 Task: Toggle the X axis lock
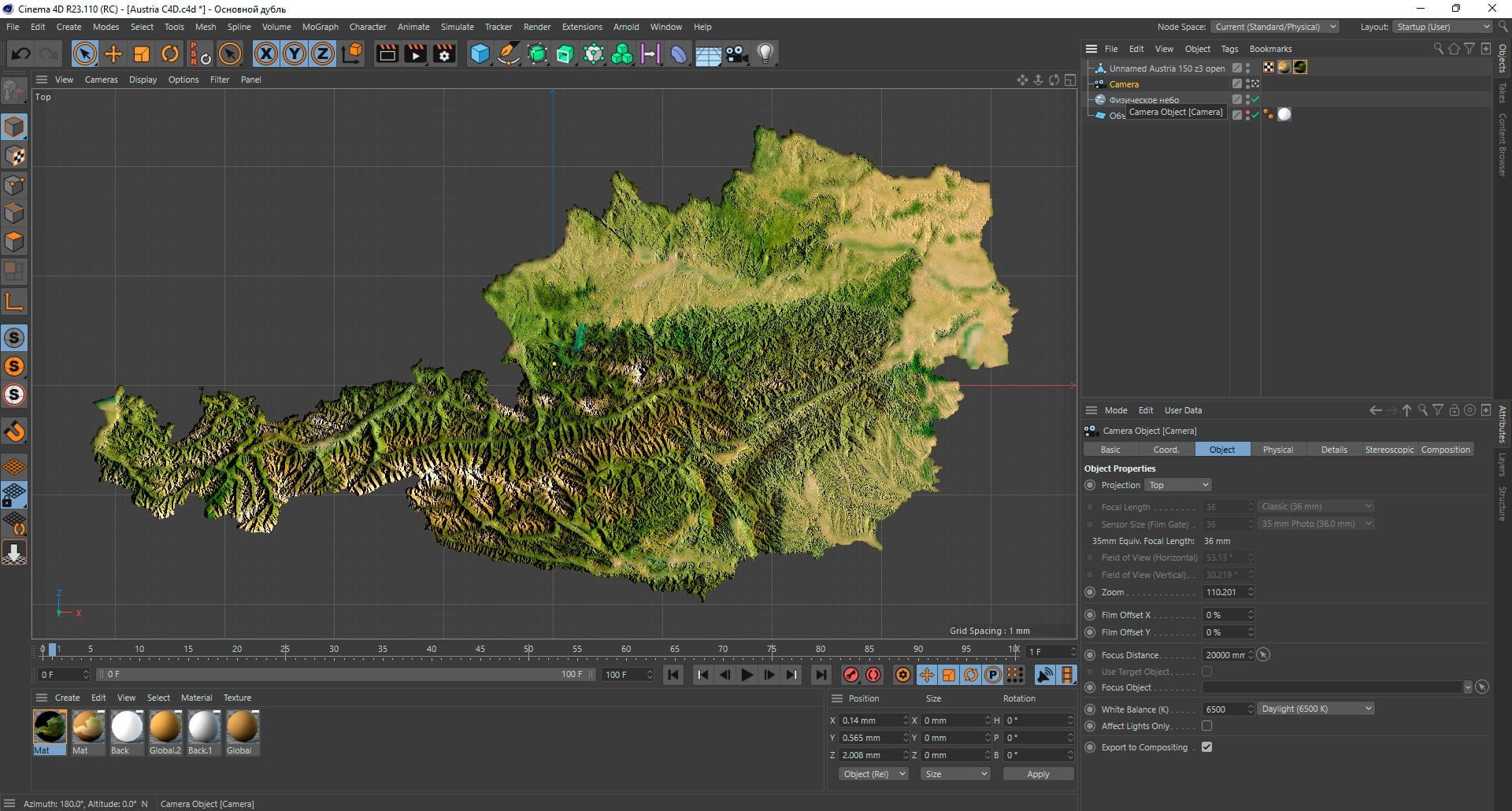tap(266, 54)
